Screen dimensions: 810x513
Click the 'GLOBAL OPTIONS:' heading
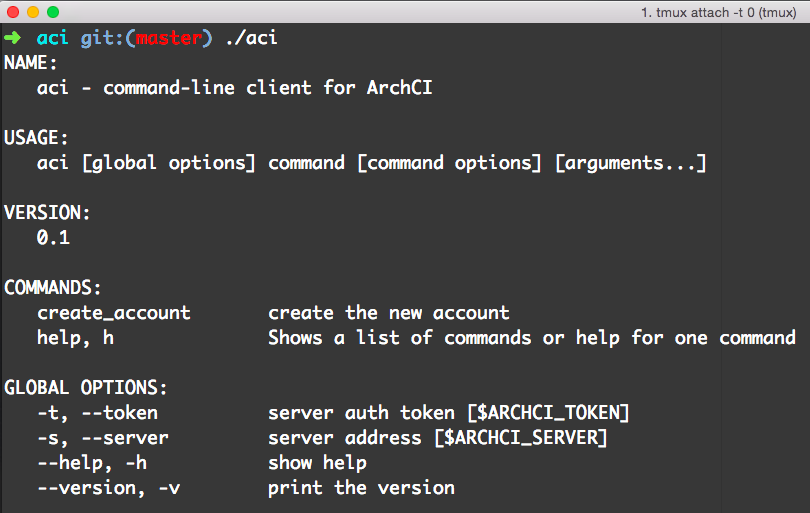point(86,387)
